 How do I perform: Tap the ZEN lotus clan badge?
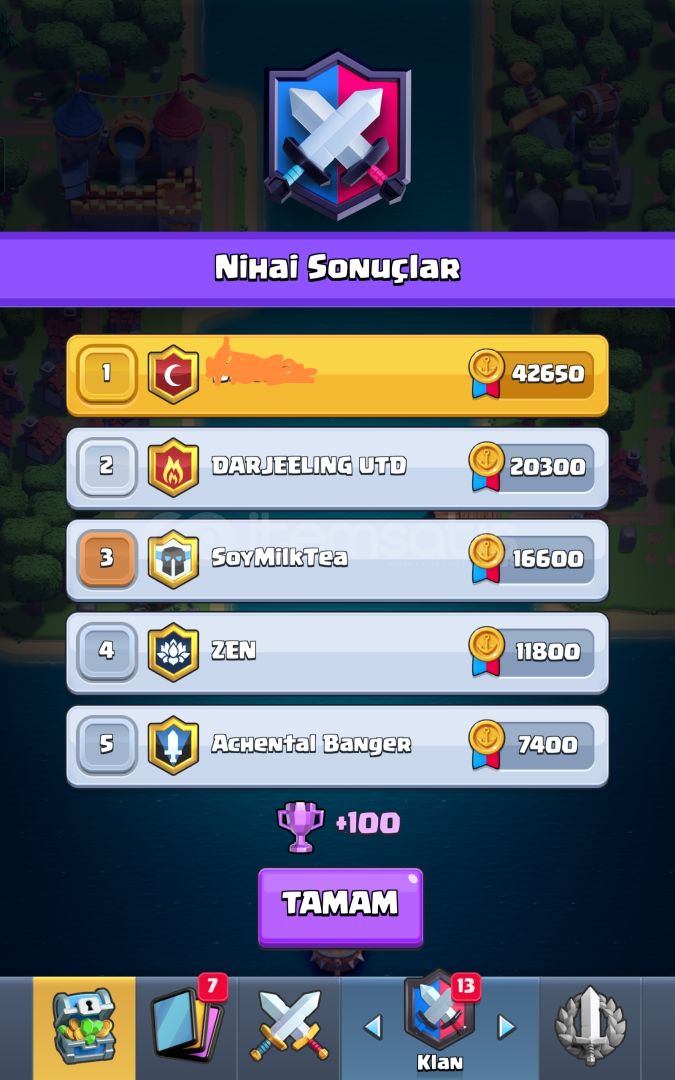174,652
